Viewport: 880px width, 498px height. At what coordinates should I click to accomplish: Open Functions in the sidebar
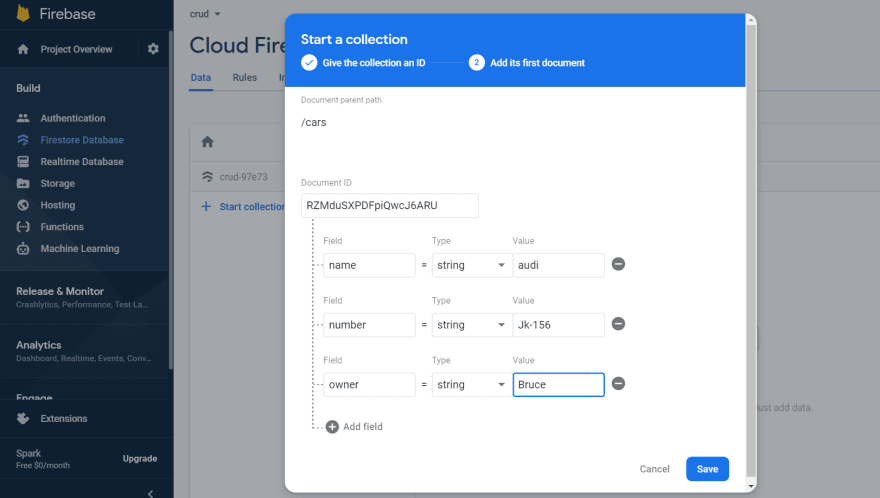click(x=62, y=227)
